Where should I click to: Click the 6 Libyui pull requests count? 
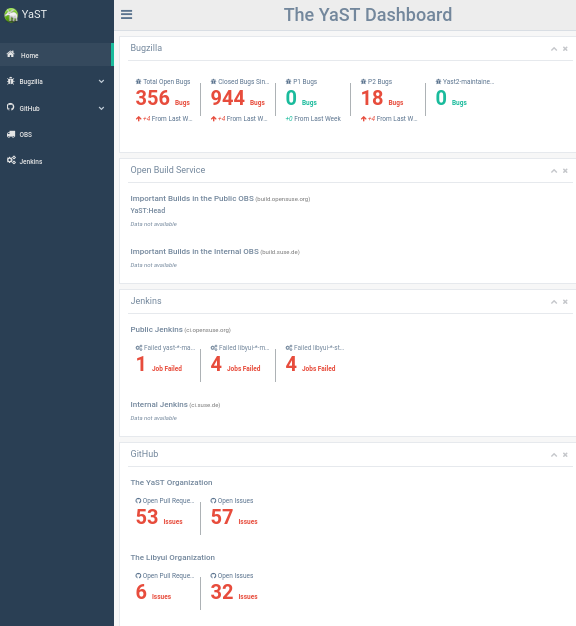point(141,592)
